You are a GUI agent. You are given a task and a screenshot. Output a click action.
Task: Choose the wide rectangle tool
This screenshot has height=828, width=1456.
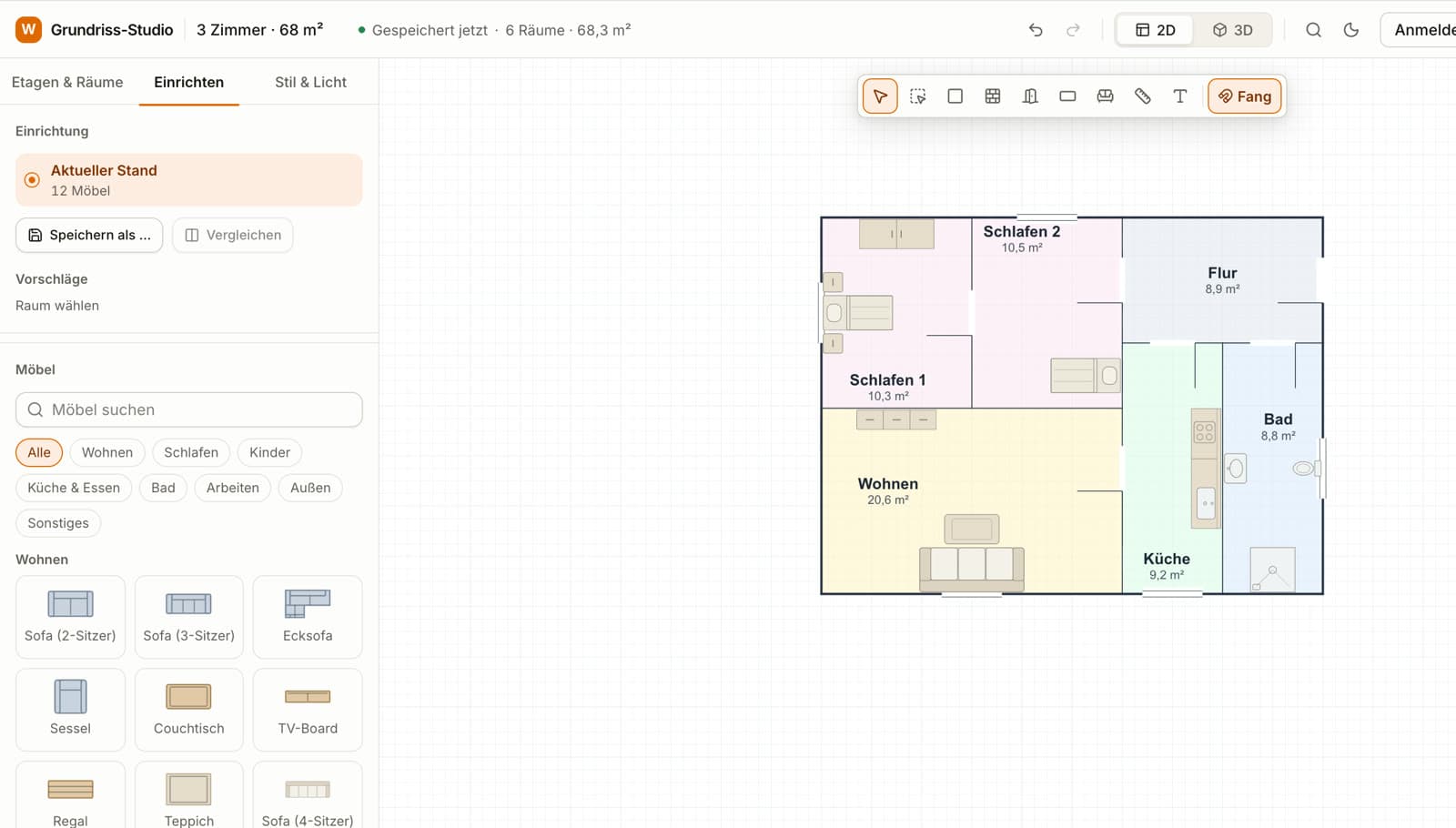click(x=1067, y=96)
